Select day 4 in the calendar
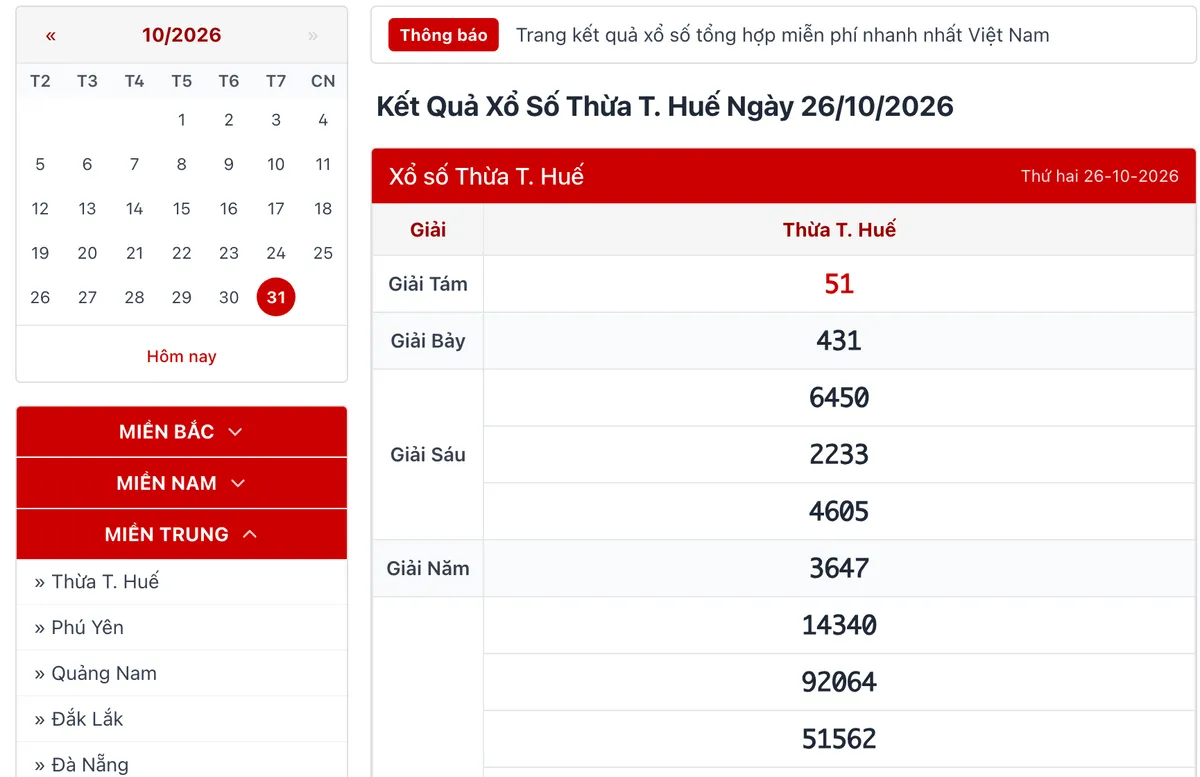 [323, 120]
